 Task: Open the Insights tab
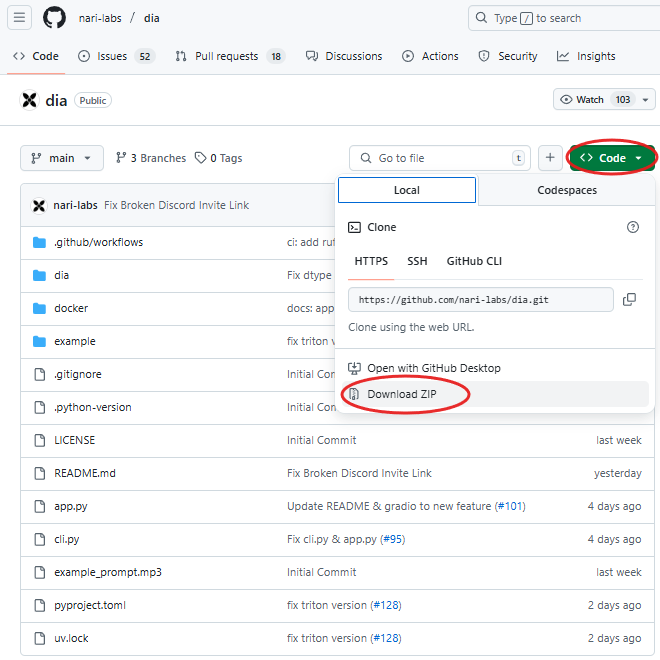pyautogui.click(x=586, y=56)
